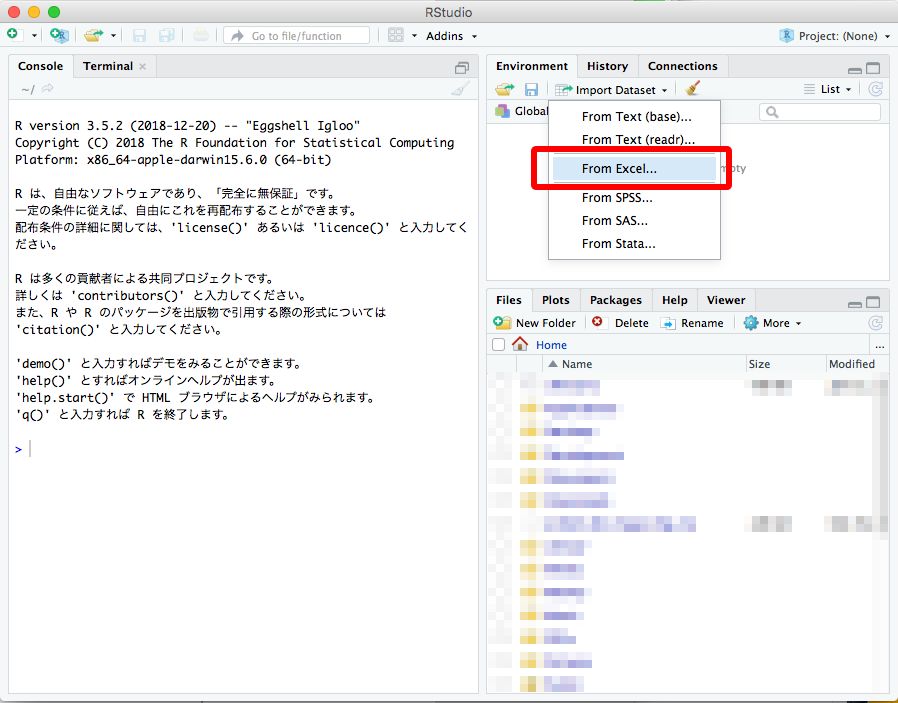Click the environment search field

(820, 112)
